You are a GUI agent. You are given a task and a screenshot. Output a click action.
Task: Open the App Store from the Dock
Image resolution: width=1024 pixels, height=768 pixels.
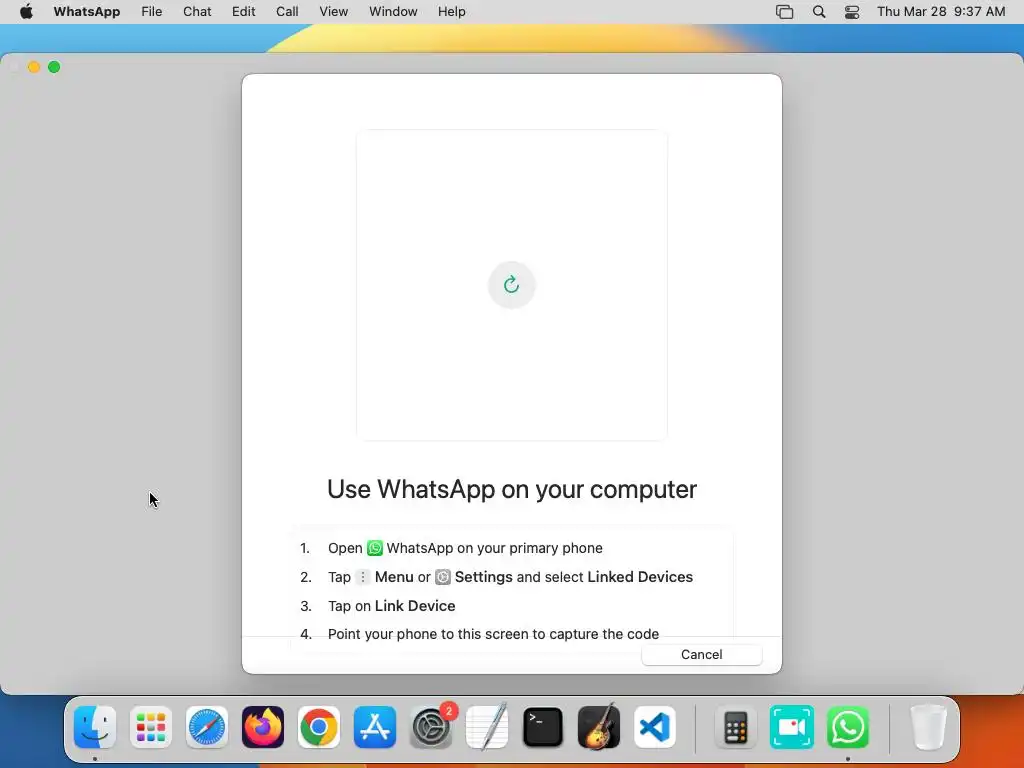point(375,727)
